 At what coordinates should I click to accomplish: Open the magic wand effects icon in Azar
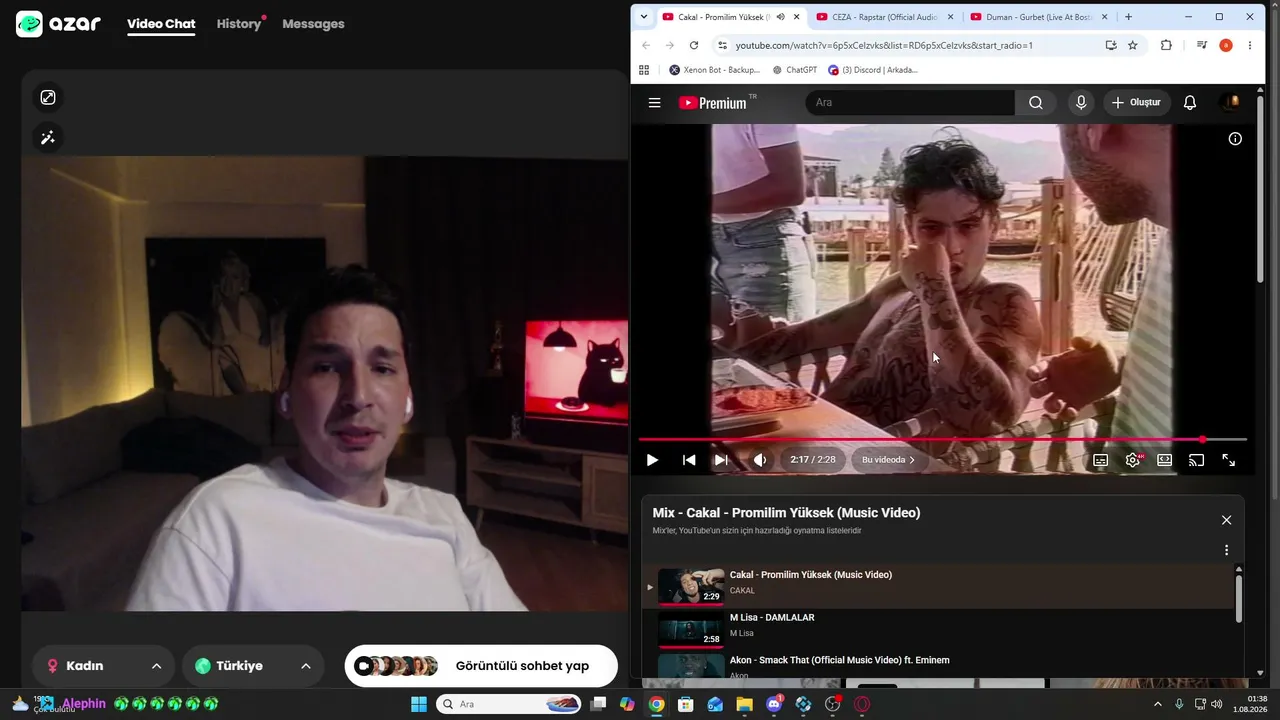(48, 137)
